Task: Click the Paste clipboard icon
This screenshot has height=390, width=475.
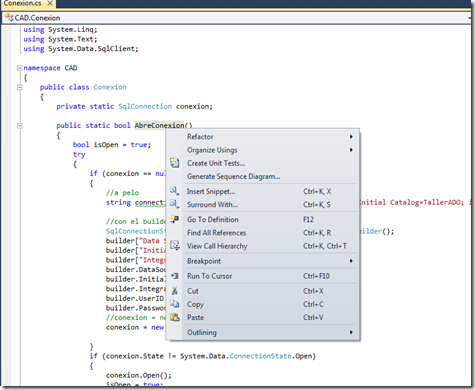Action: (x=175, y=317)
